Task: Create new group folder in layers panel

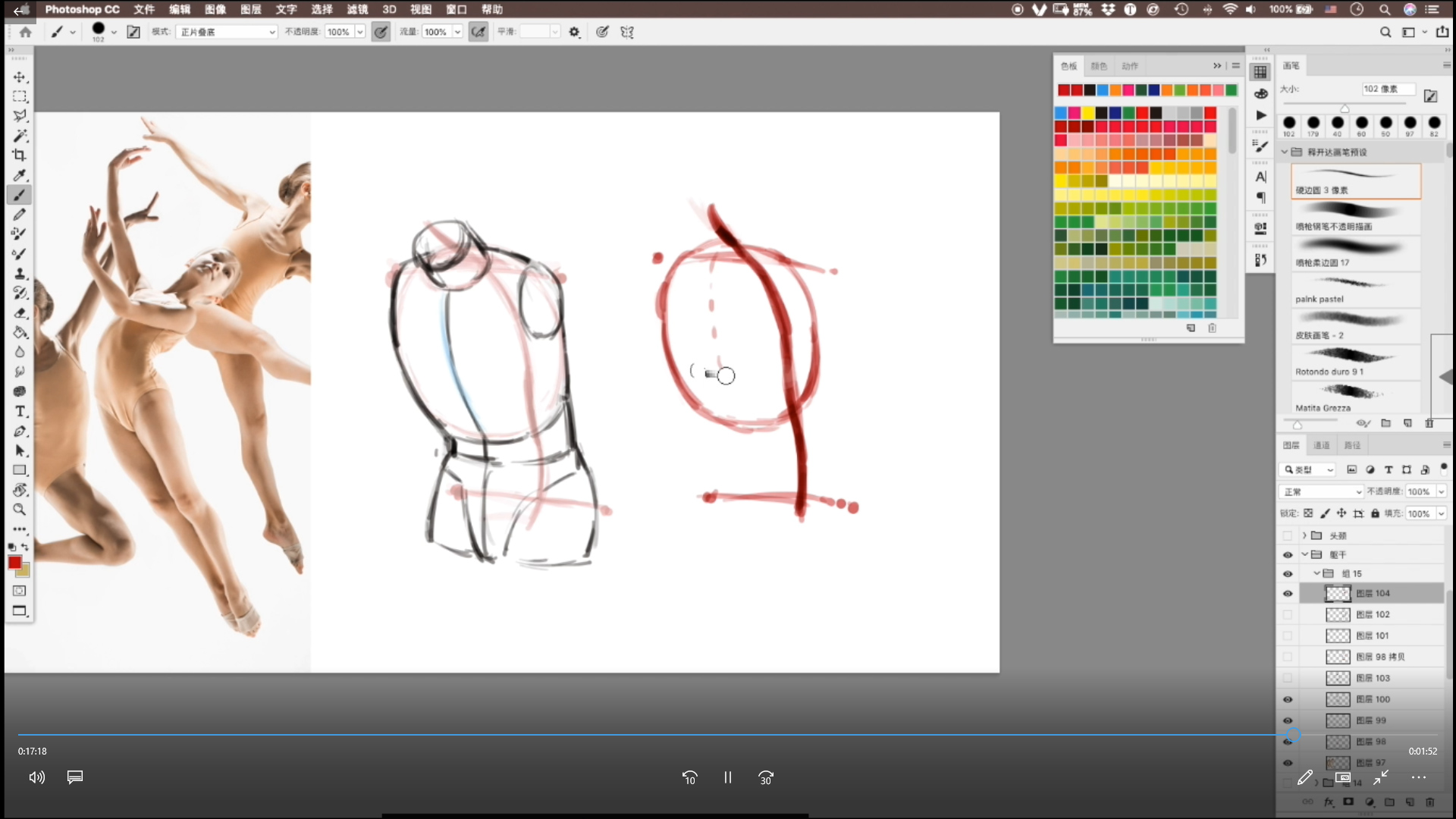Action: tap(1389, 802)
